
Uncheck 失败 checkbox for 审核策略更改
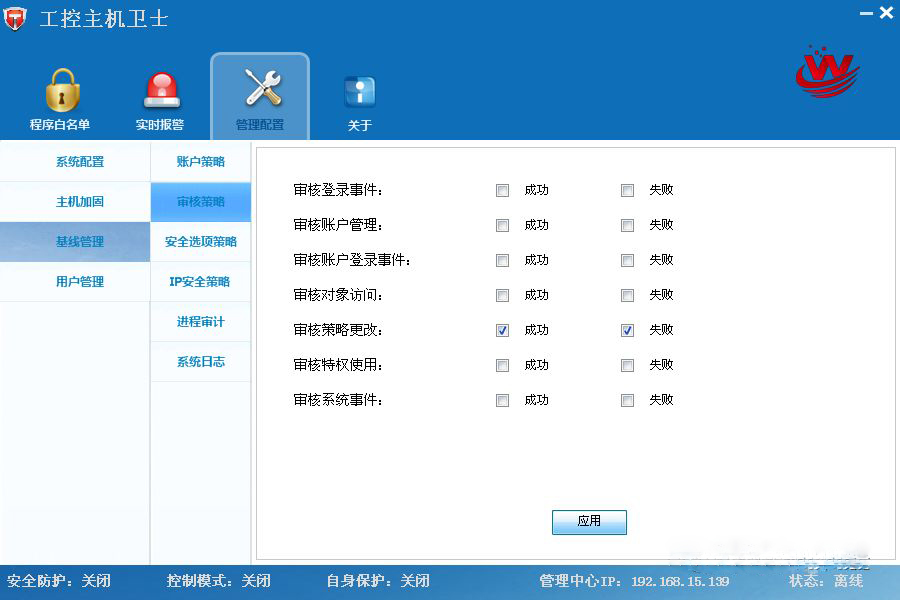click(x=628, y=331)
